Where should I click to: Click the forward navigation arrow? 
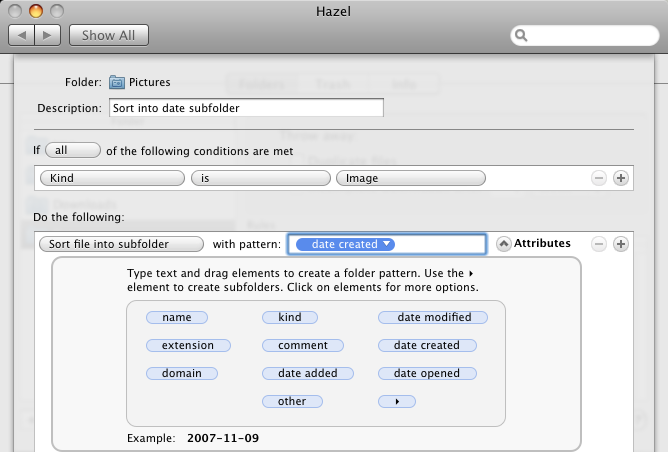click(x=48, y=35)
